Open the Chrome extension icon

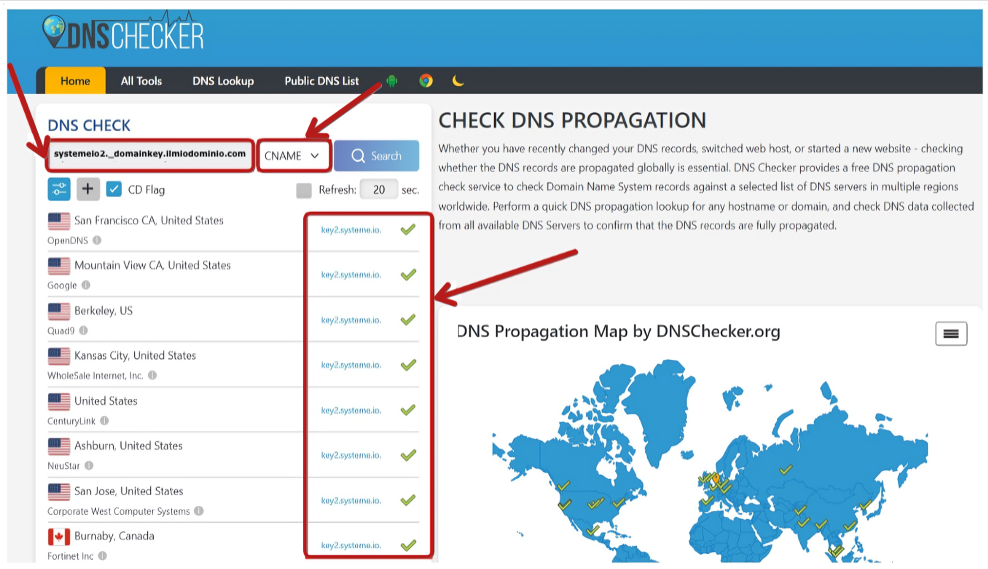click(426, 81)
